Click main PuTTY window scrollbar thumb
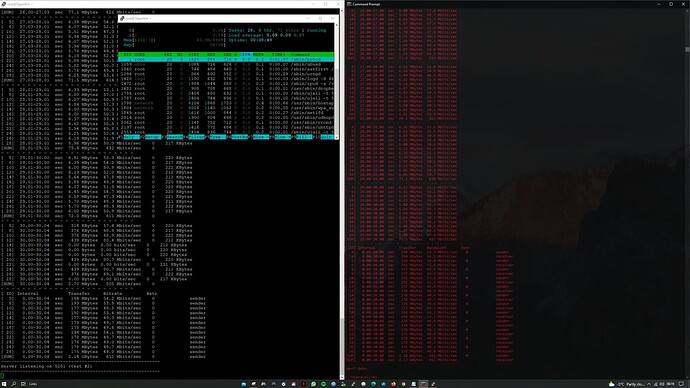 click(342, 345)
